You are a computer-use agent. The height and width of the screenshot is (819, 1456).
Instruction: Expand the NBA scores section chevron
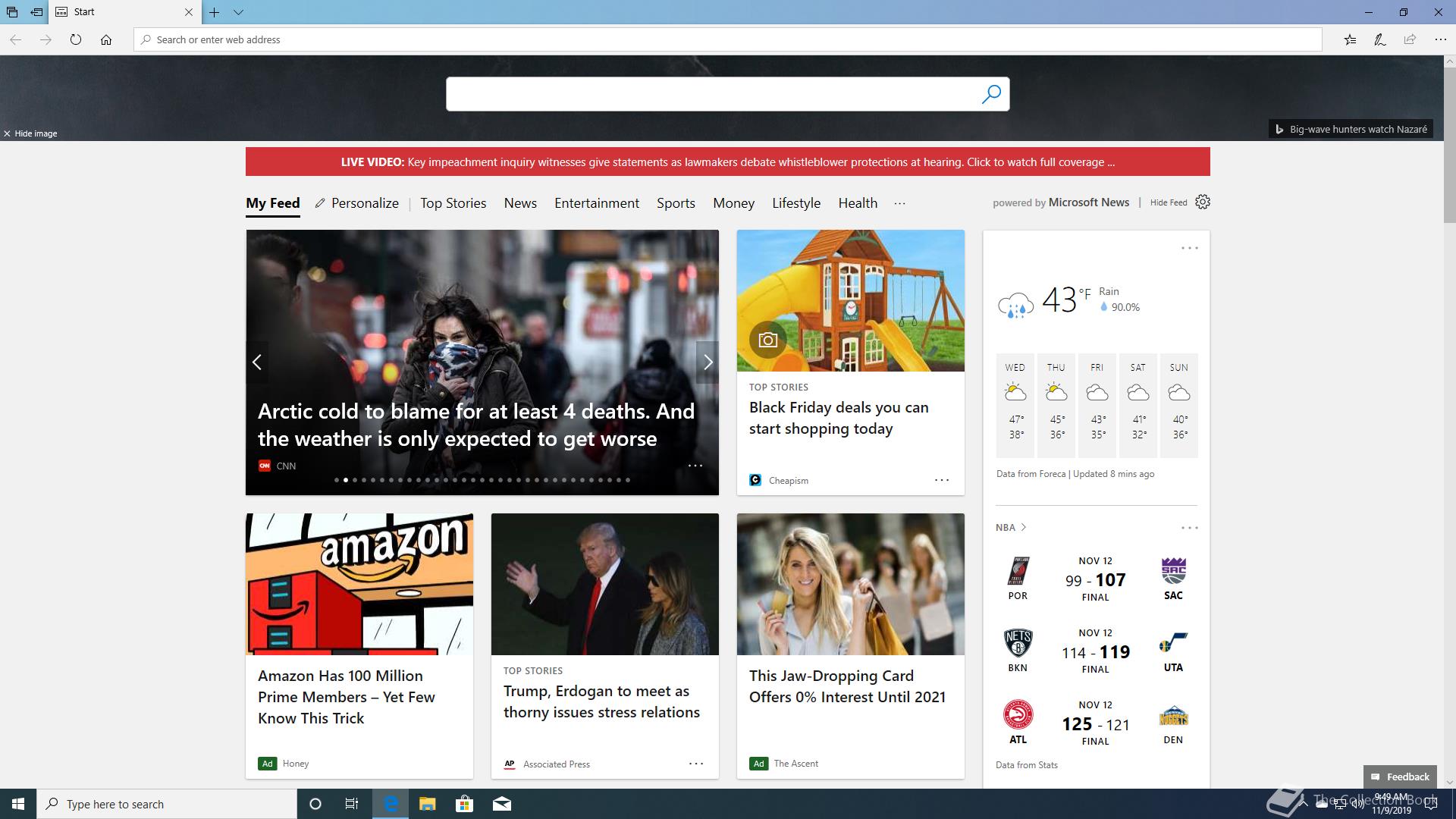point(1023,527)
